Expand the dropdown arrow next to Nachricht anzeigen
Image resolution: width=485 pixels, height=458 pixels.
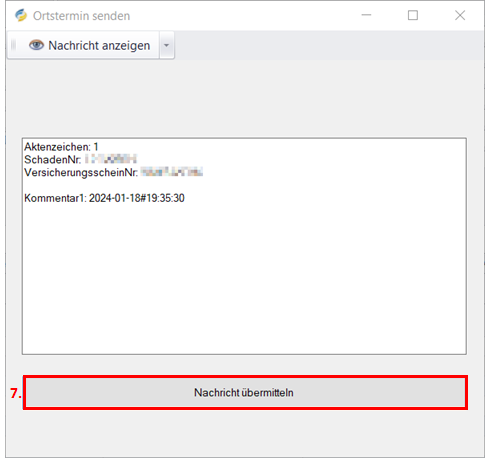[166, 45]
